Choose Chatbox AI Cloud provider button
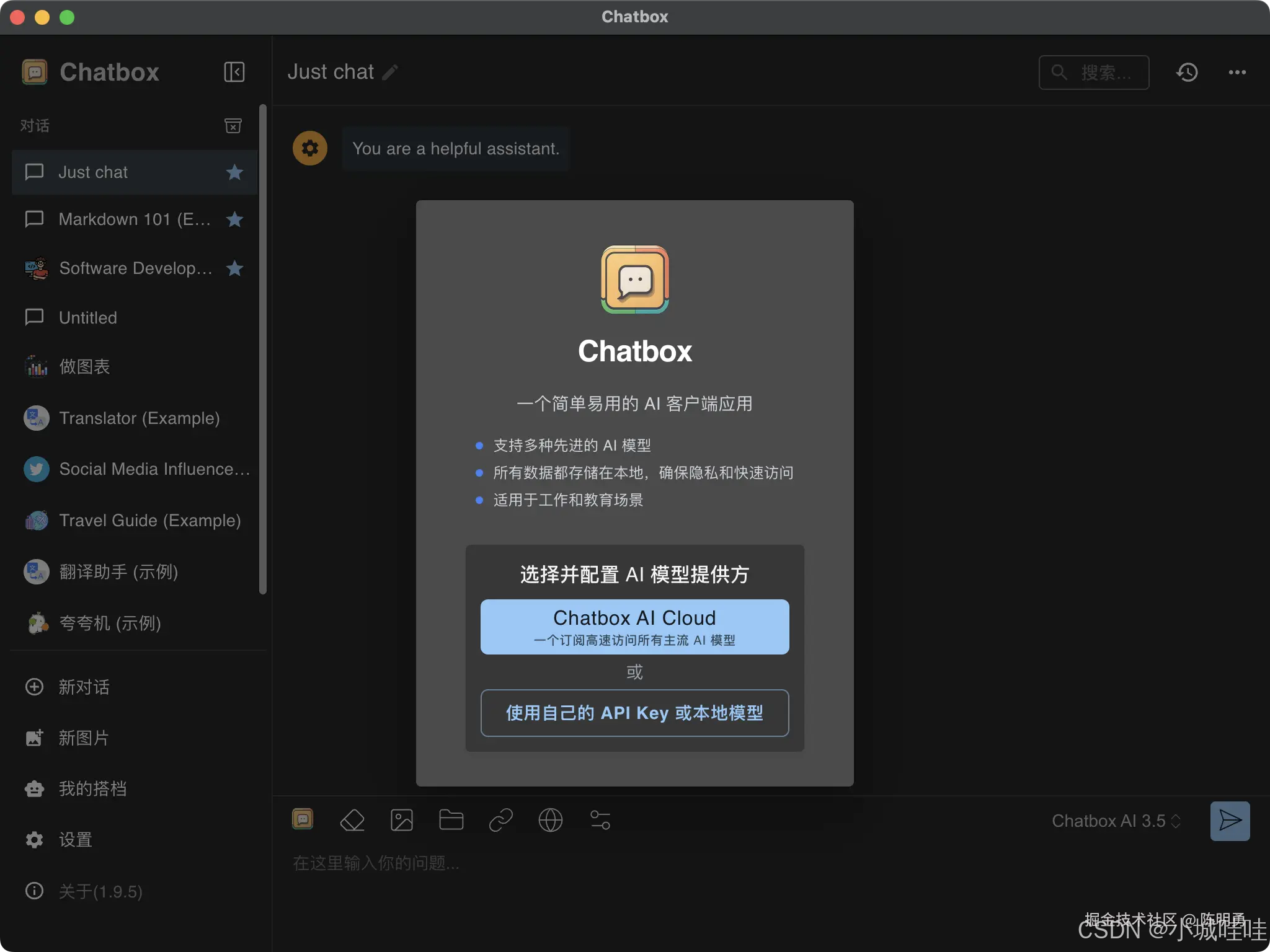This screenshot has width=1270, height=952. click(634, 627)
